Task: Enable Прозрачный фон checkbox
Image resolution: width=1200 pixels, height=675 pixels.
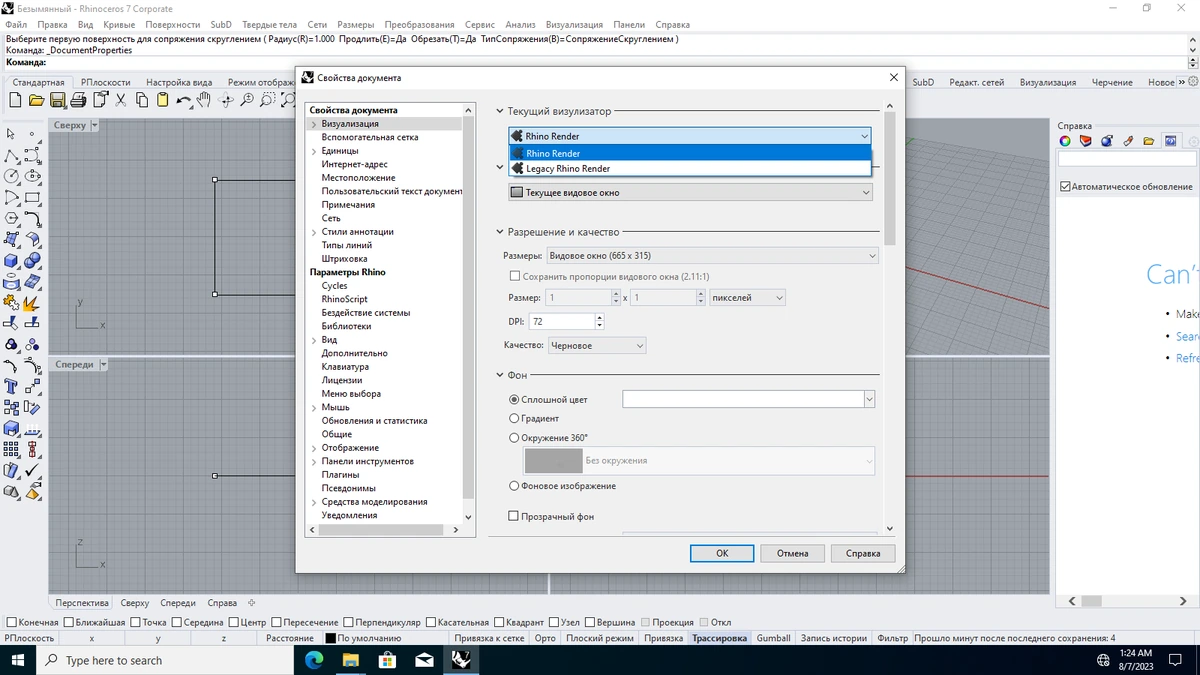Action: tap(551, 517)
